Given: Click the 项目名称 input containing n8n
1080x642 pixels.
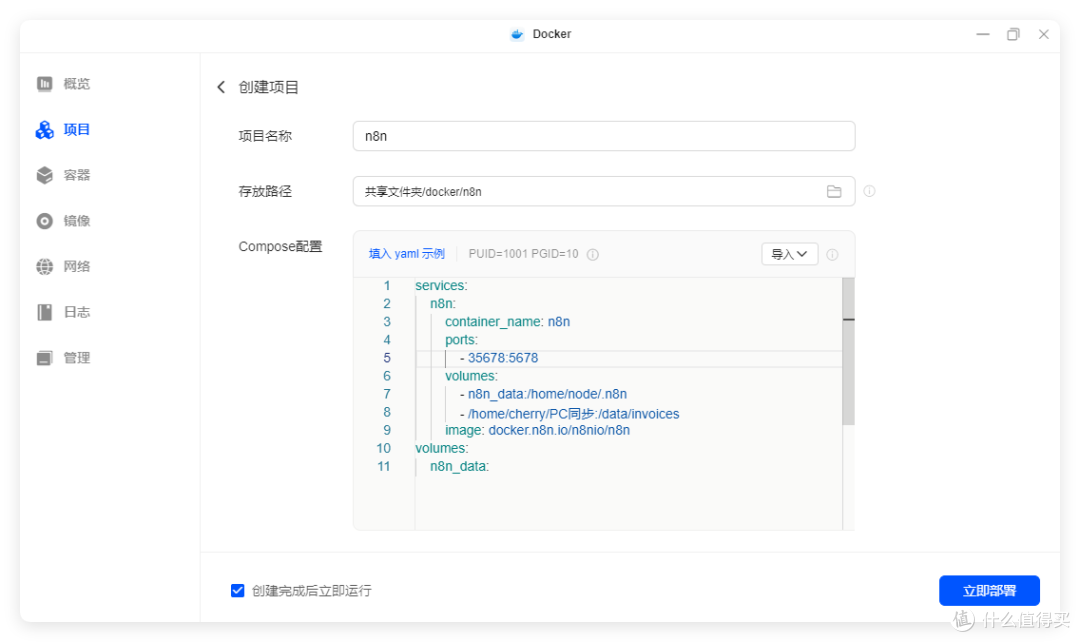Looking at the screenshot, I should [x=604, y=136].
